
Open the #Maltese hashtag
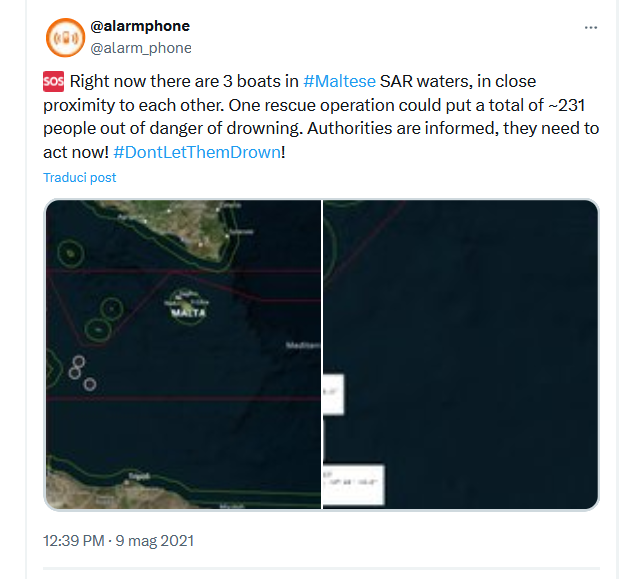pos(339,81)
